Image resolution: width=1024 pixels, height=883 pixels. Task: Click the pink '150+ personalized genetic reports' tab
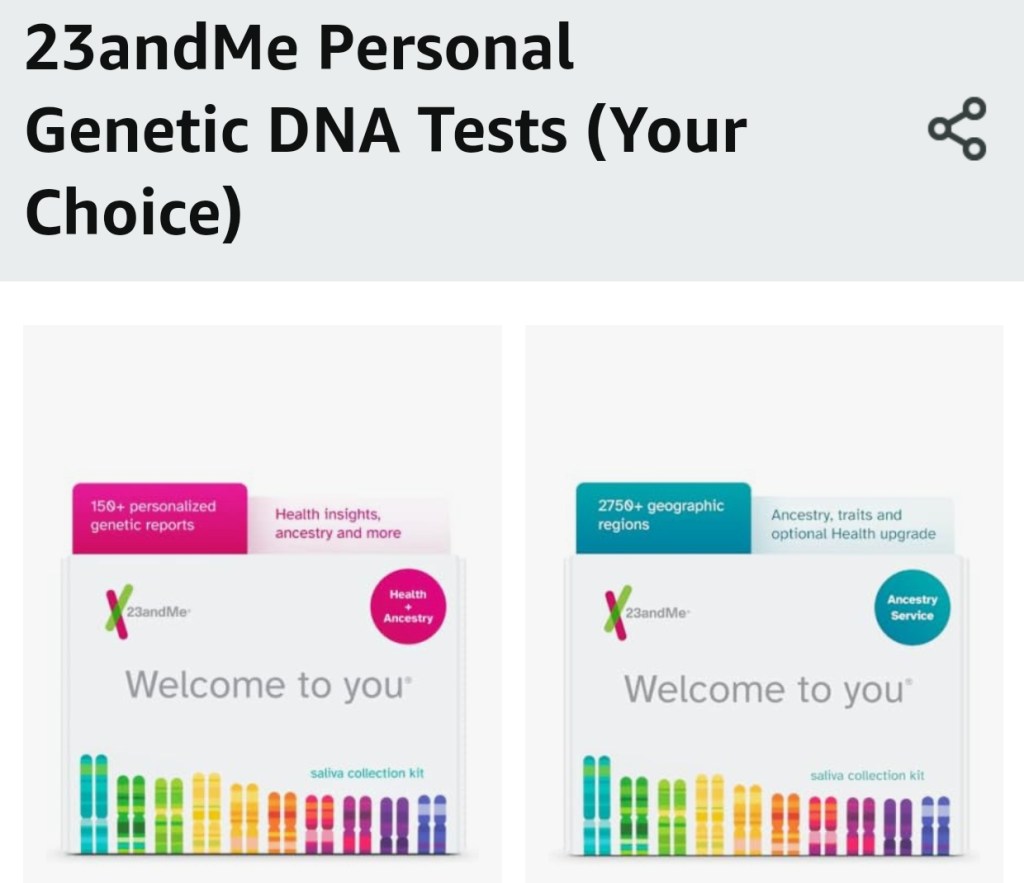[159, 517]
